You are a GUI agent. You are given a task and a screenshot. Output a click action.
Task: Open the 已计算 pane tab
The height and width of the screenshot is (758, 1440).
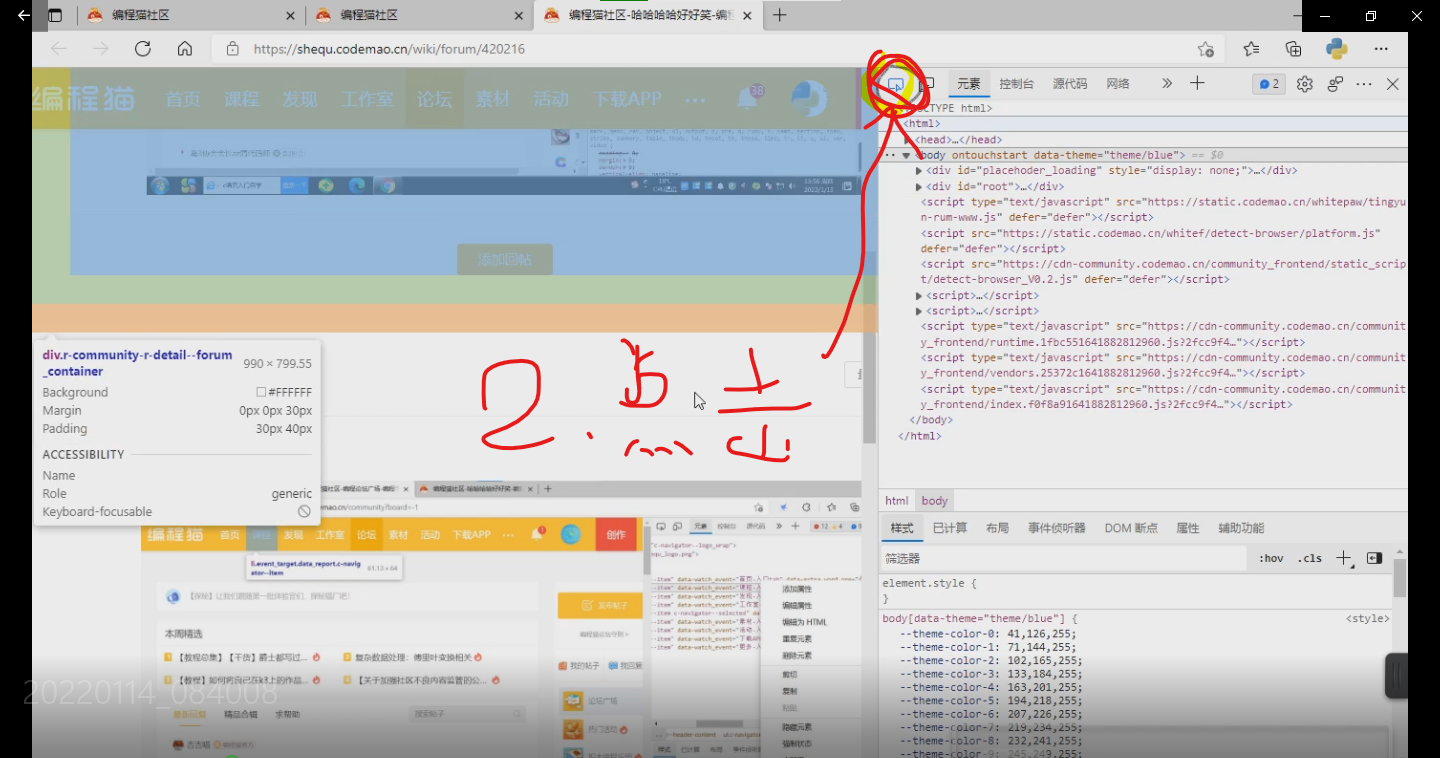click(950, 528)
